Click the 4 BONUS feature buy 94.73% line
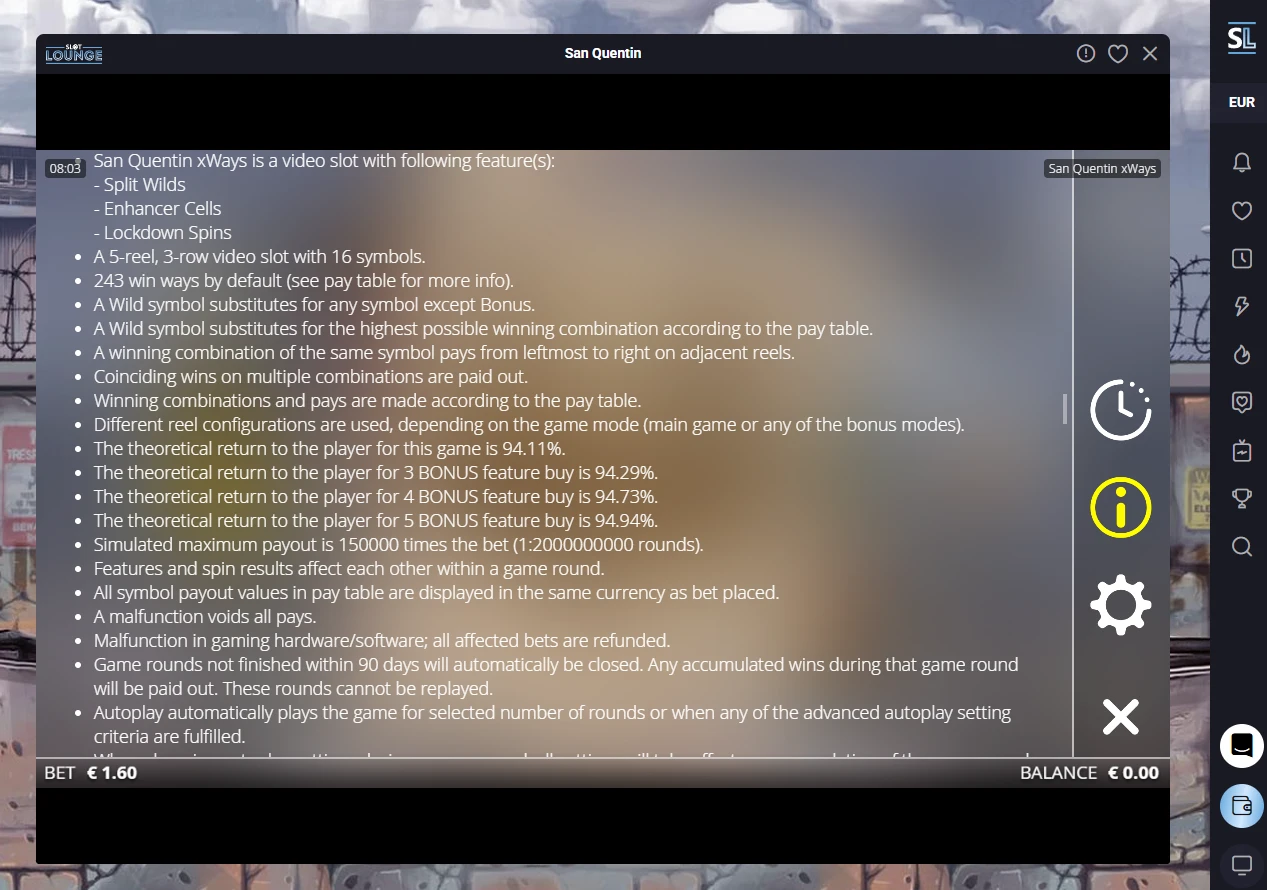 click(376, 497)
